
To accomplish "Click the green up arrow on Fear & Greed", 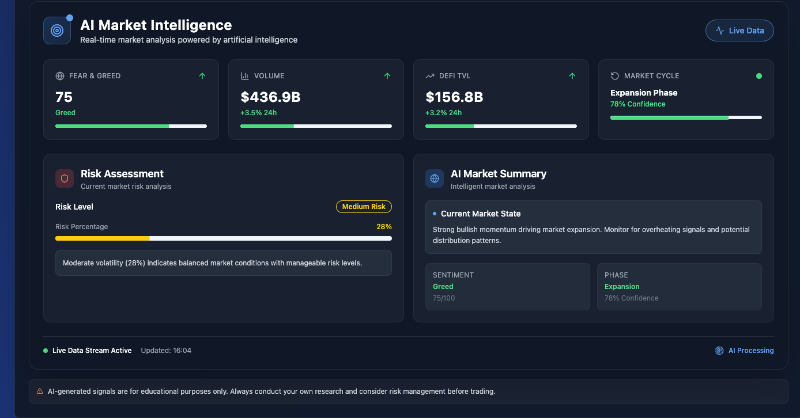I will (x=202, y=76).
